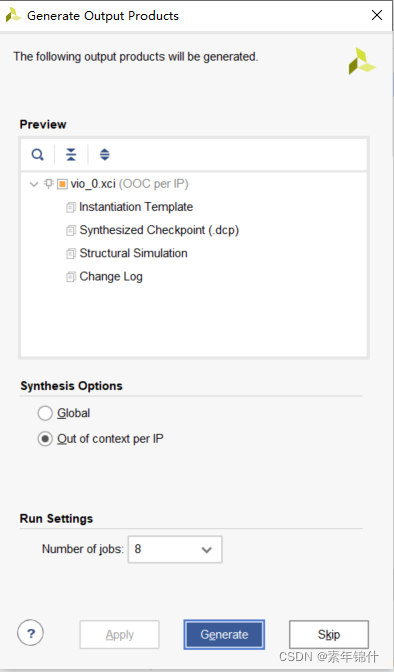Click the vio_0.xci IP icon
The width and height of the screenshot is (394, 672).
62,184
